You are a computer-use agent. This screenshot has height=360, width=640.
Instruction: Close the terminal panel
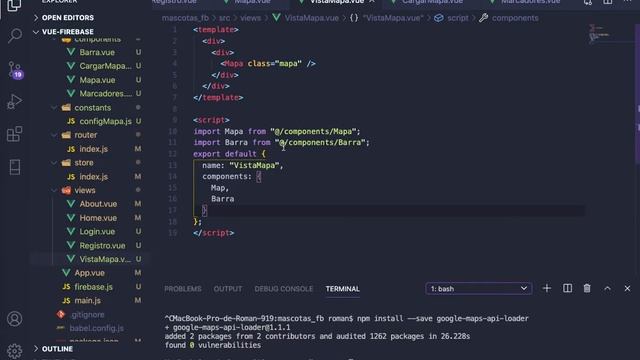click(x=627, y=289)
